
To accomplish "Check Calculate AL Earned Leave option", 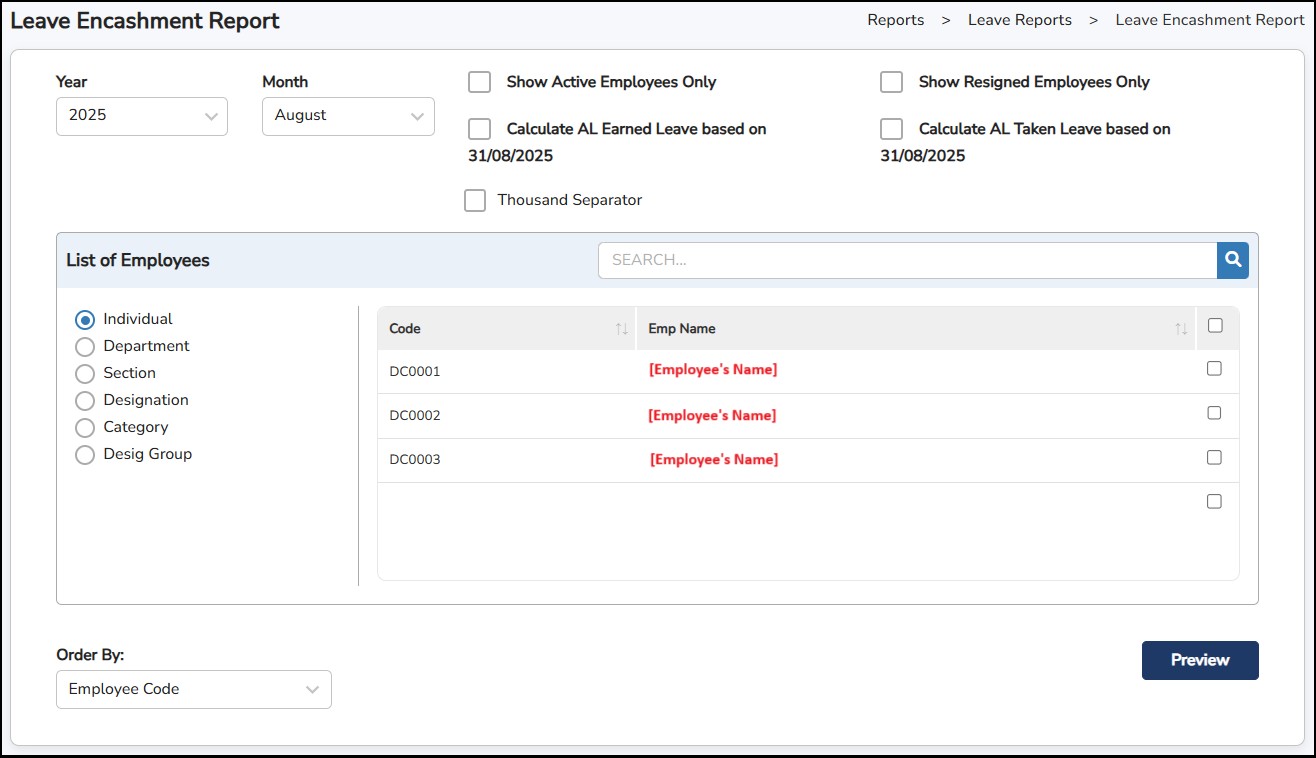I will pyautogui.click(x=480, y=129).
